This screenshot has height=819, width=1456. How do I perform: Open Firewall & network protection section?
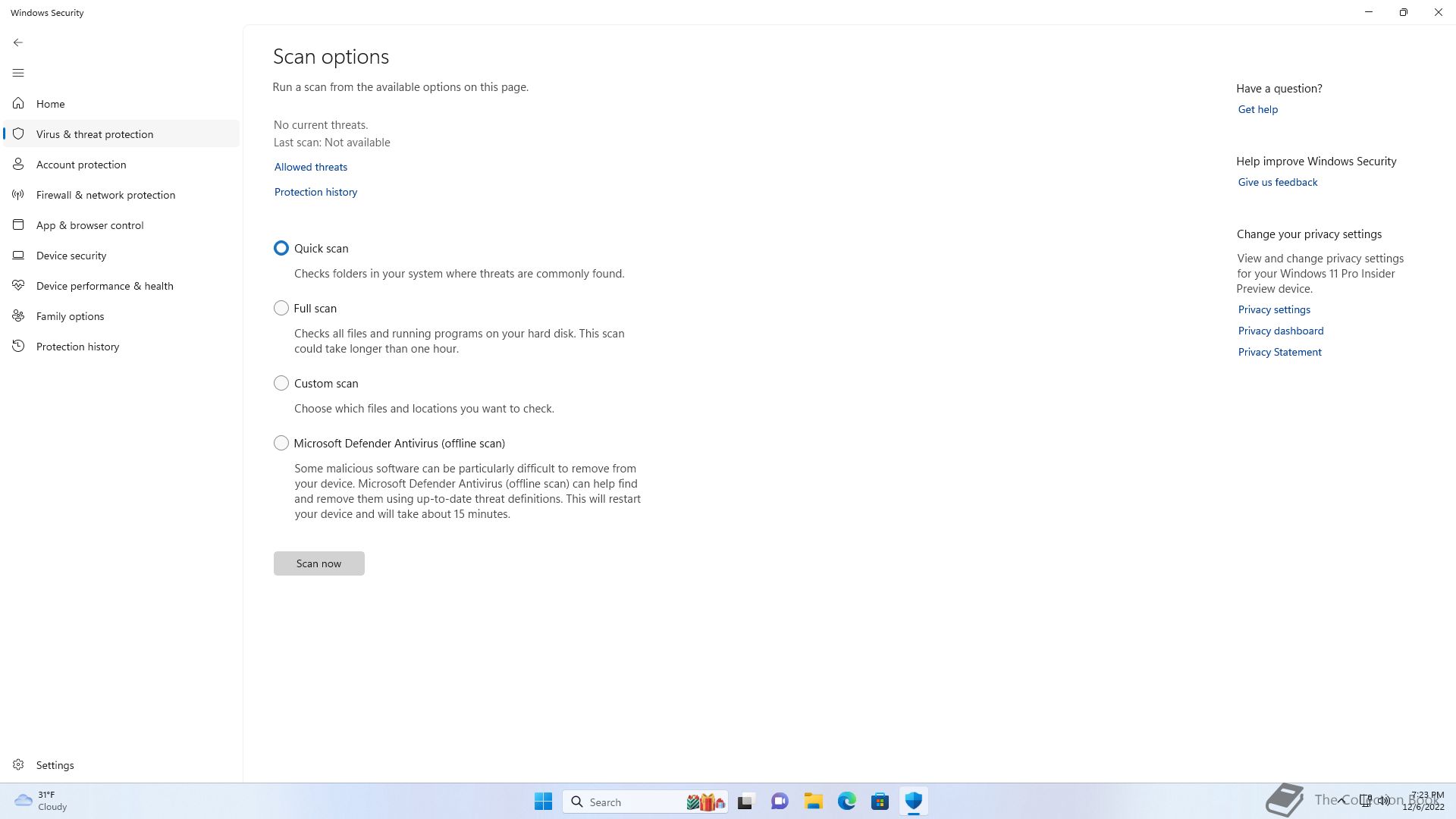click(121, 194)
